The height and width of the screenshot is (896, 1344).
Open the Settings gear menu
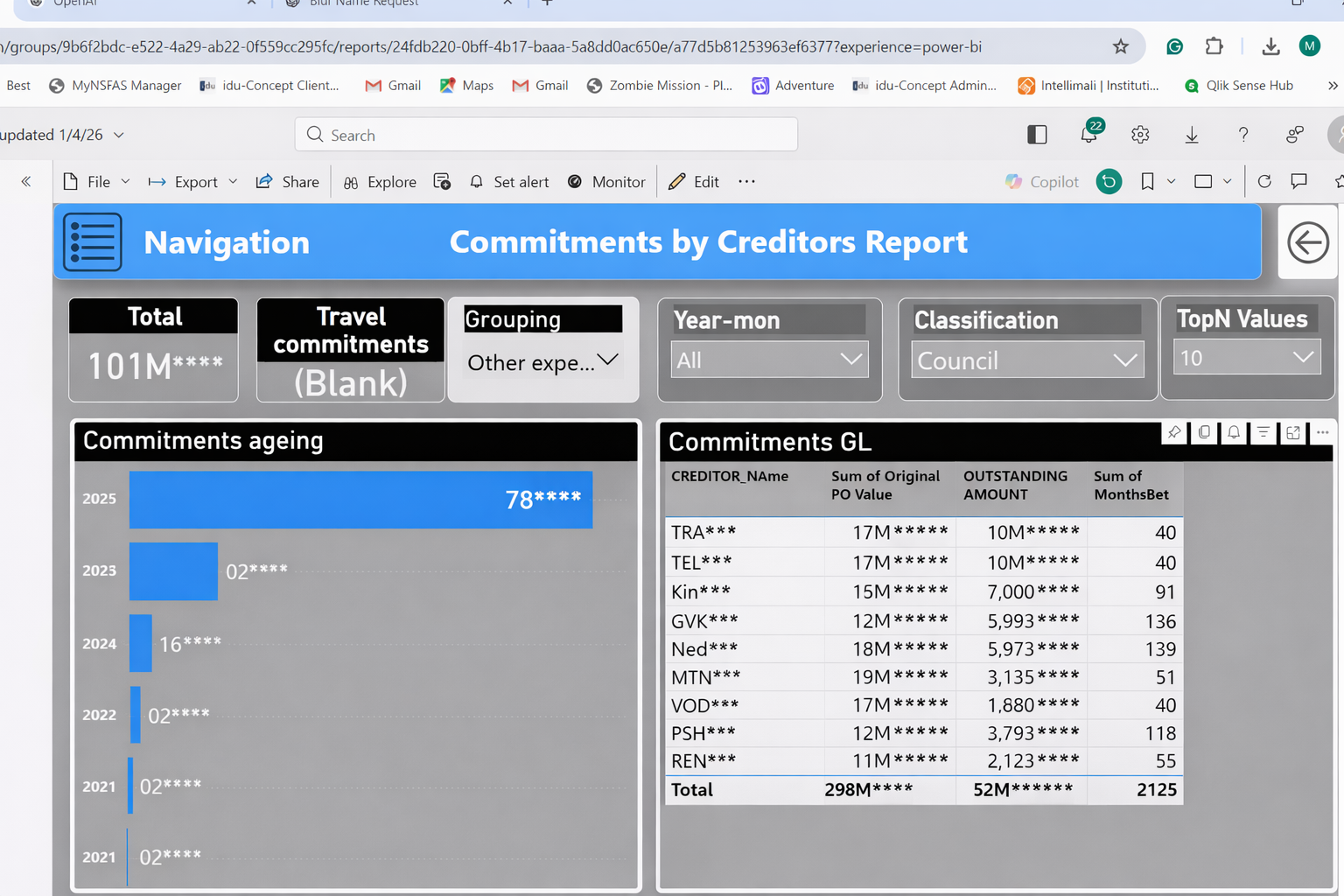(1139, 135)
